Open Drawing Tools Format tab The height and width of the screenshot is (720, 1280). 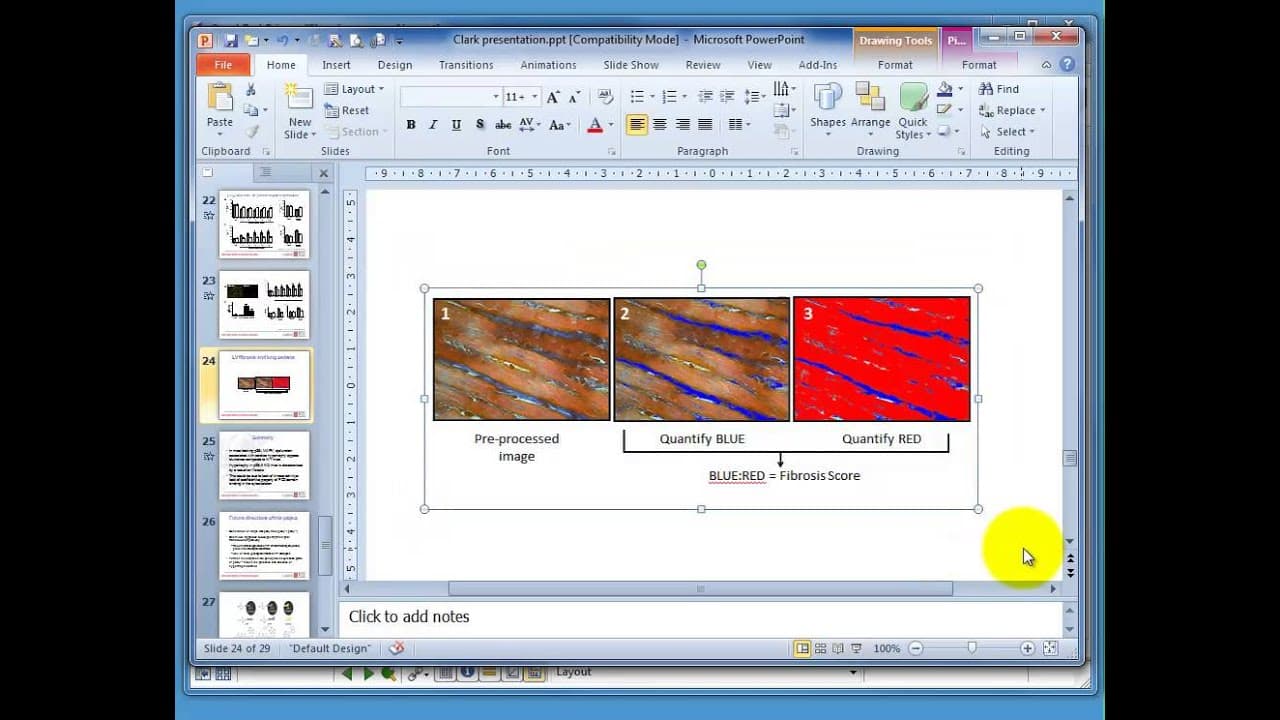(895, 65)
